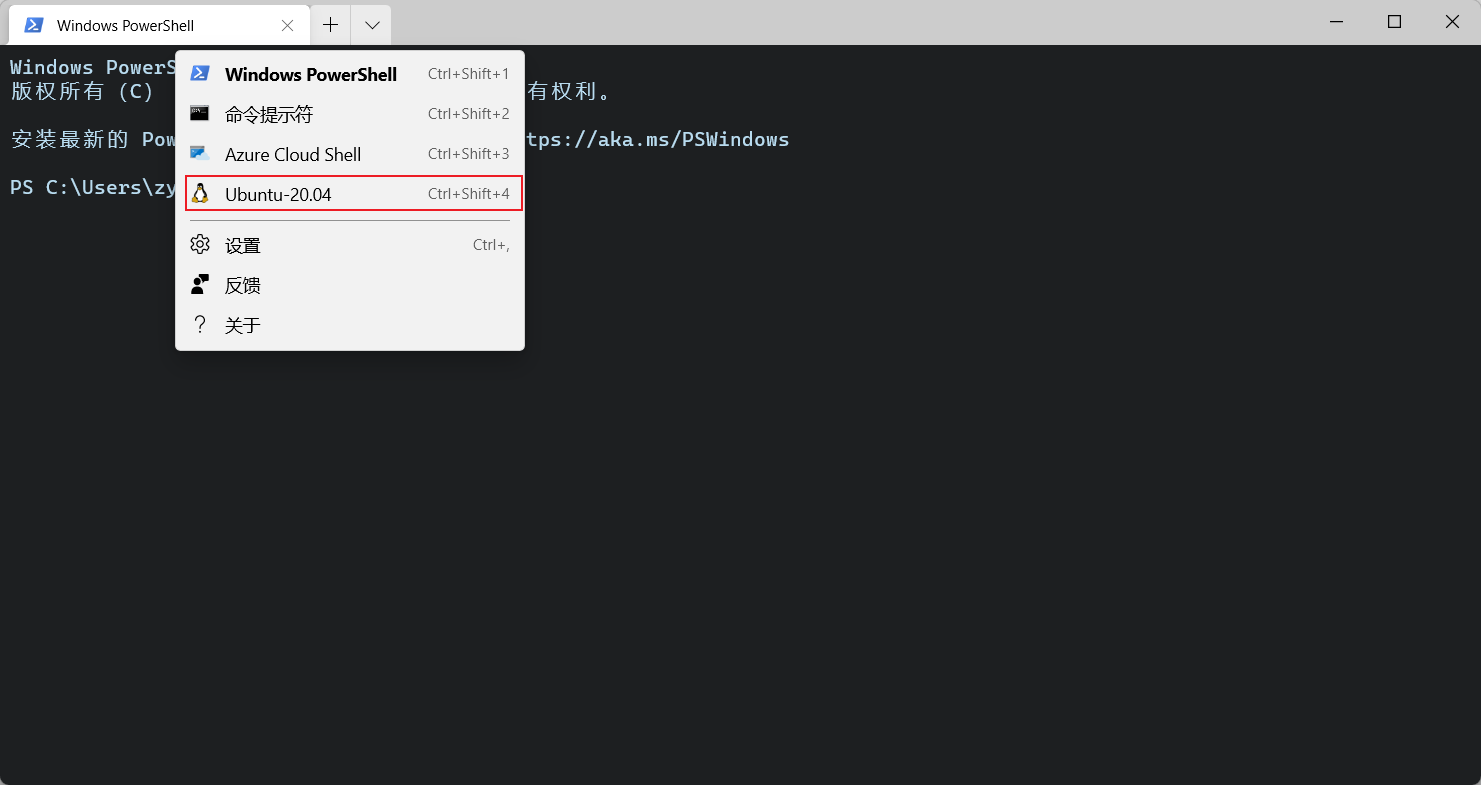Click the Ubuntu penguin icon
The width and height of the screenshot is (1481, 785).
pos(200,193)
